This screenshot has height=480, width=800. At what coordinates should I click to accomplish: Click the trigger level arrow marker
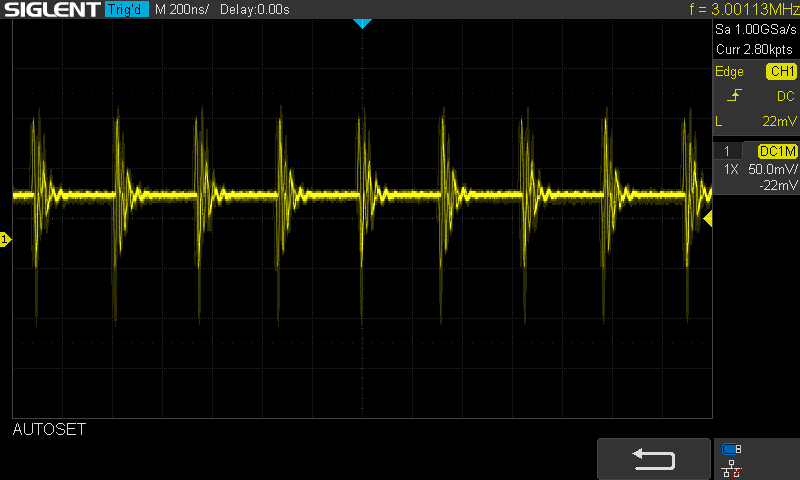(x=708, y=219)
